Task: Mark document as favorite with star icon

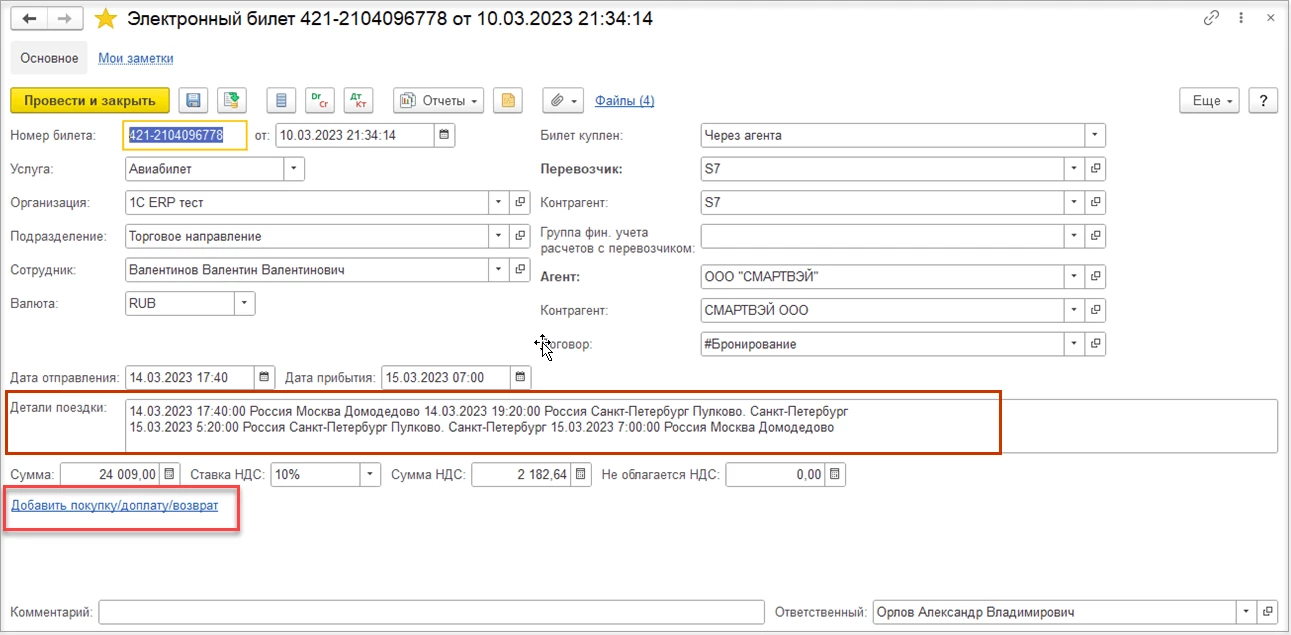Action: click(105, 19)
